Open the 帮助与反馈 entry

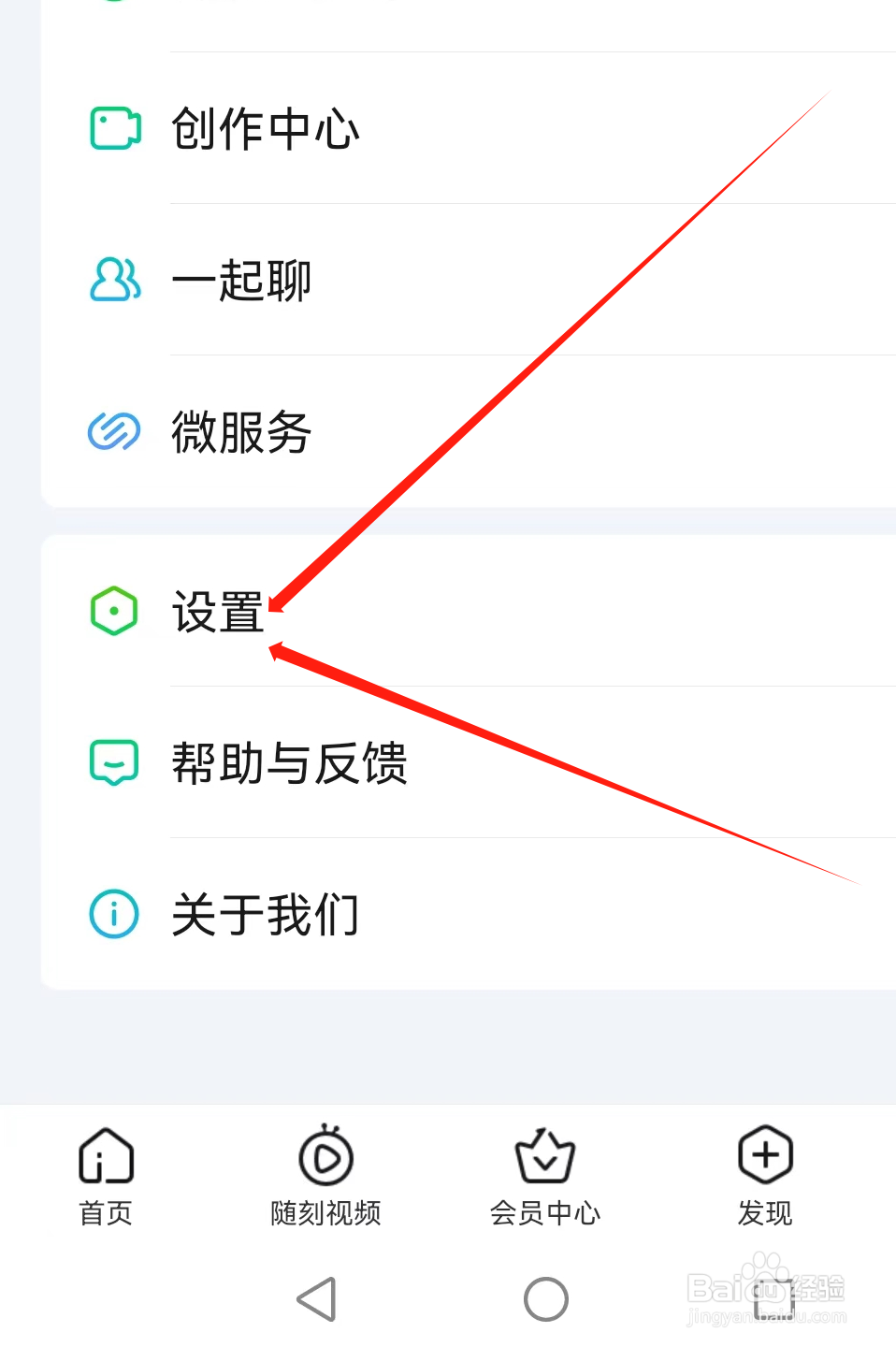pos(469,762)
